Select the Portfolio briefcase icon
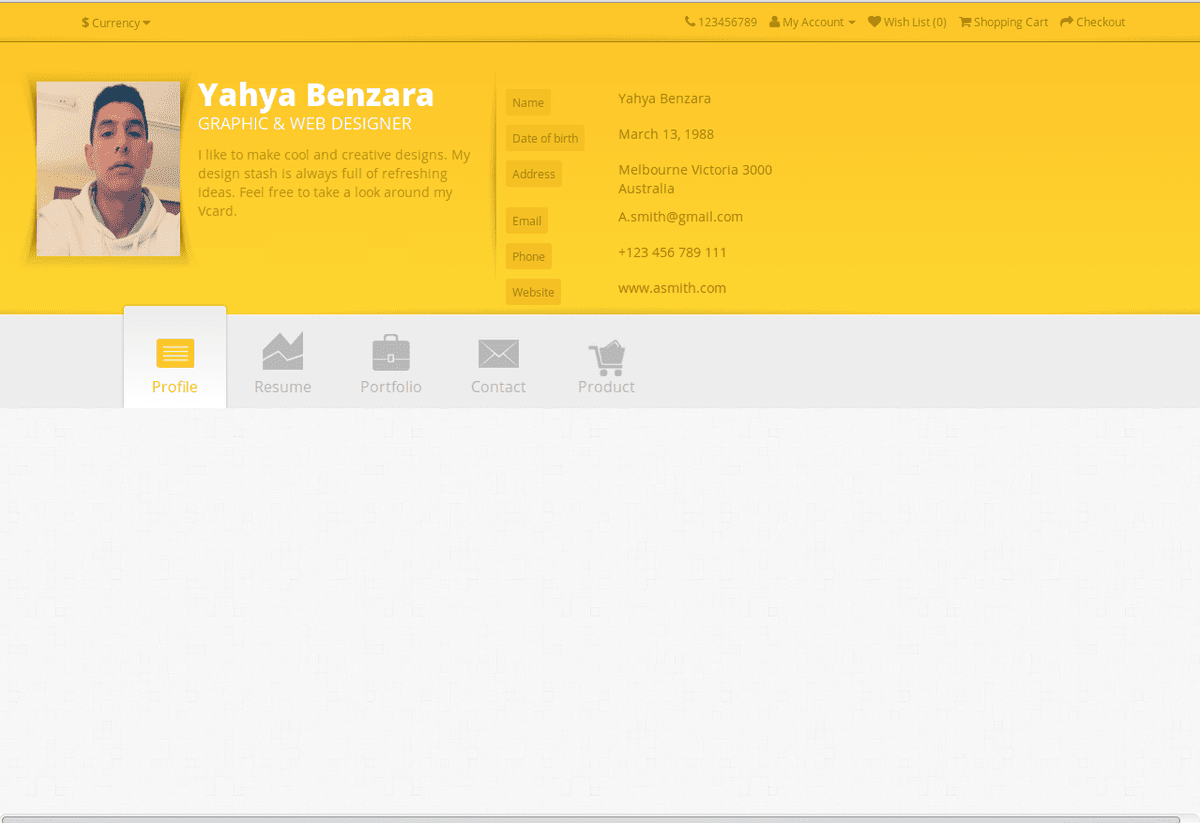Screen dimensions: 1200x823 point(391,352)
